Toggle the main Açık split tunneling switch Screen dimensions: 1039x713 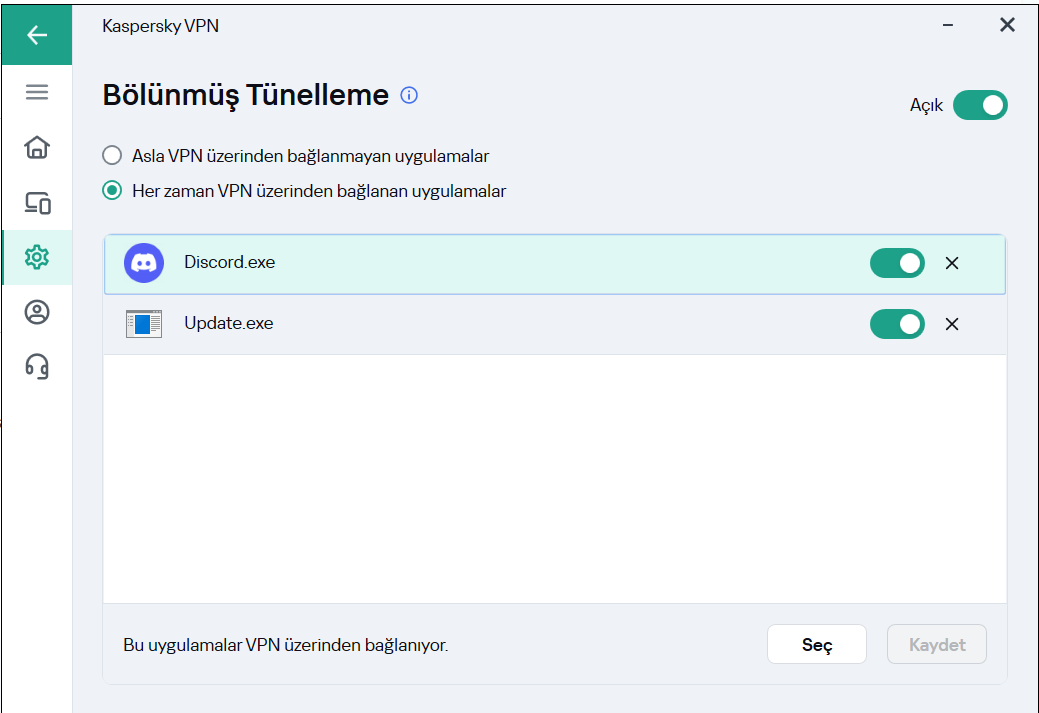[979, 105]
